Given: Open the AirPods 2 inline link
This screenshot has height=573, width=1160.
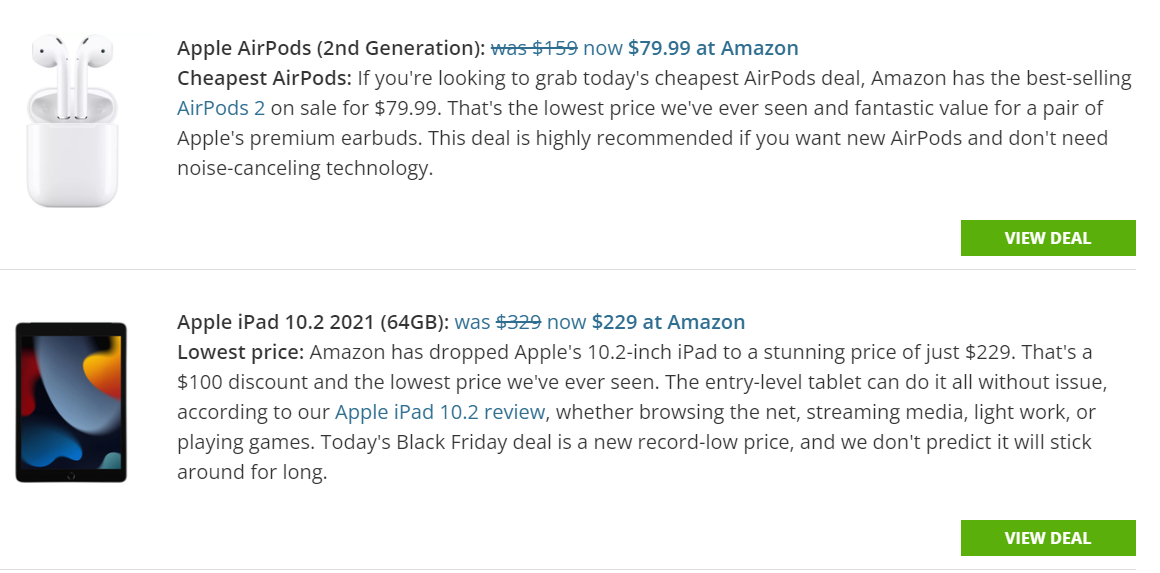Looking at the screenshot, I should click(220, 108).
